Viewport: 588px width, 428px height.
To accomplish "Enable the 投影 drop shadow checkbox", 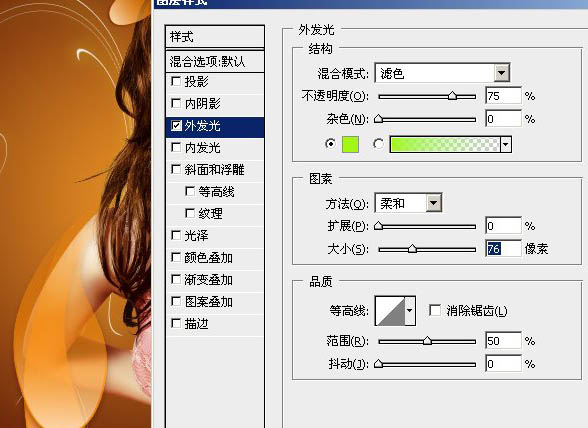I will tap(176, 81).
